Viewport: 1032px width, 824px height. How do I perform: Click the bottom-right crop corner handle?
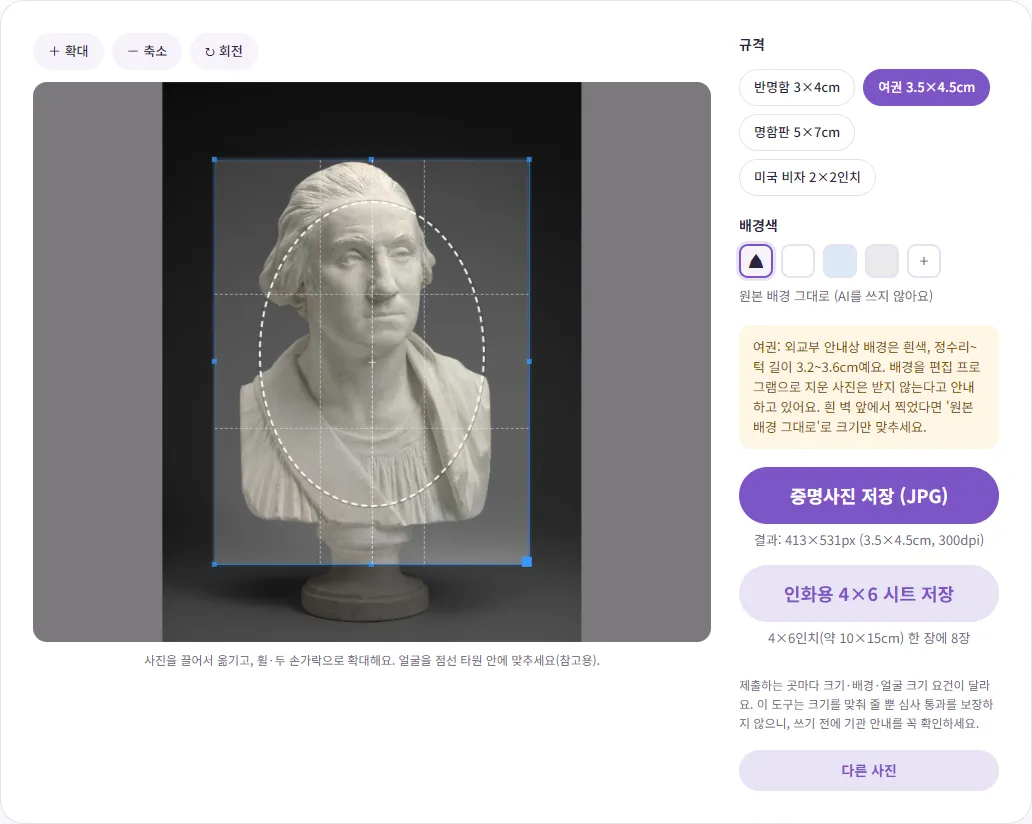pos(527,561)
